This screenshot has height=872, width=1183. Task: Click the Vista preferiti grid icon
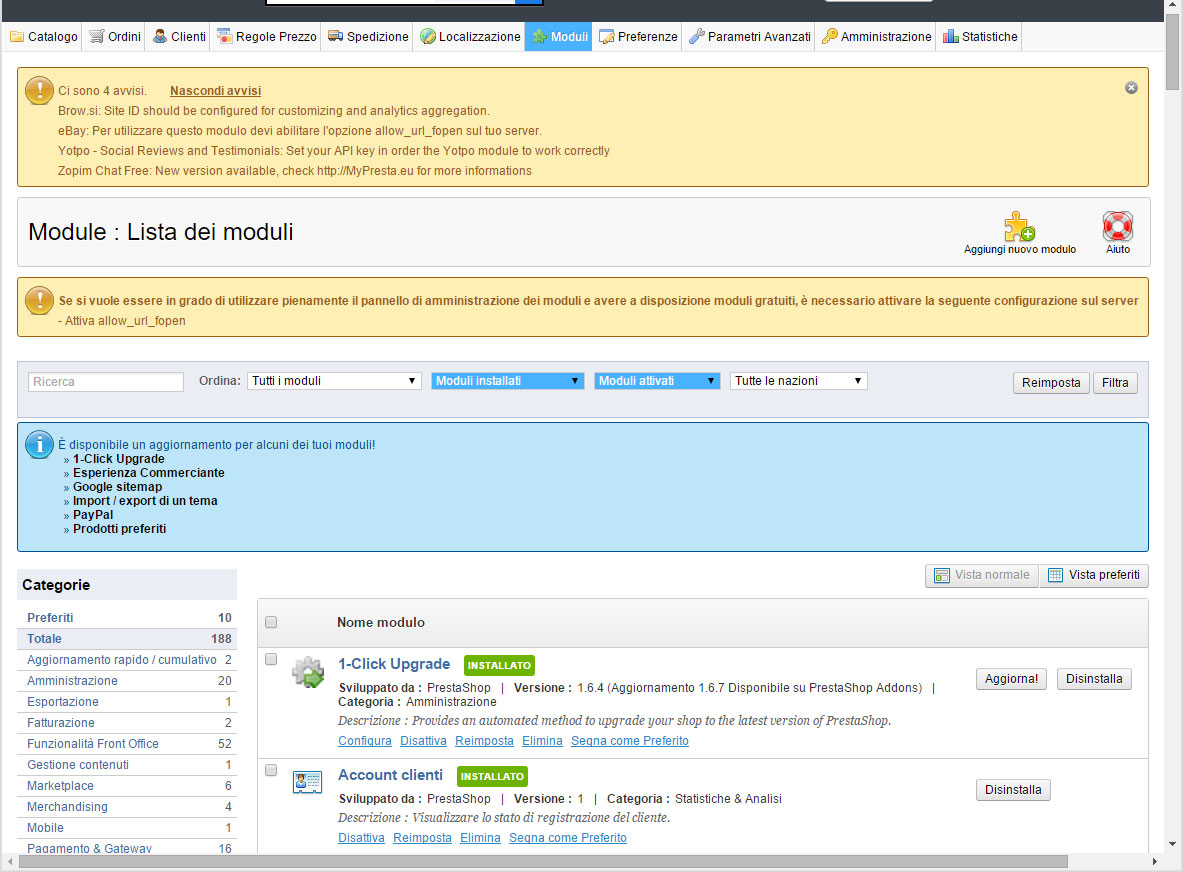tap(1055, 576)
